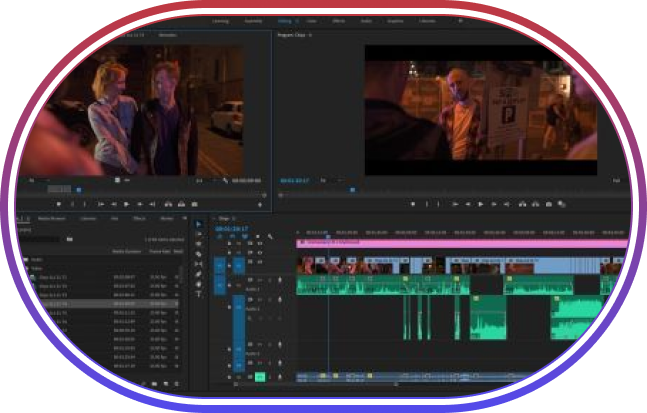647x413 pixels.
Task: Open Project panel tabs overflow chevron
Action: pyautogui.click(x=184, y=218)
